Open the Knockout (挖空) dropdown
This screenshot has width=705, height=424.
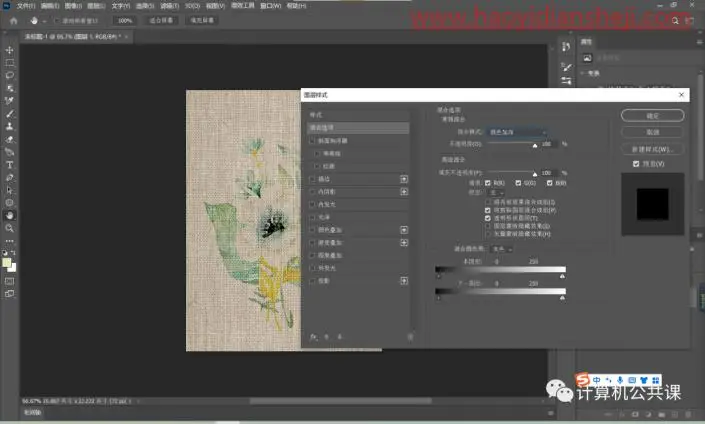click(496, 192)
